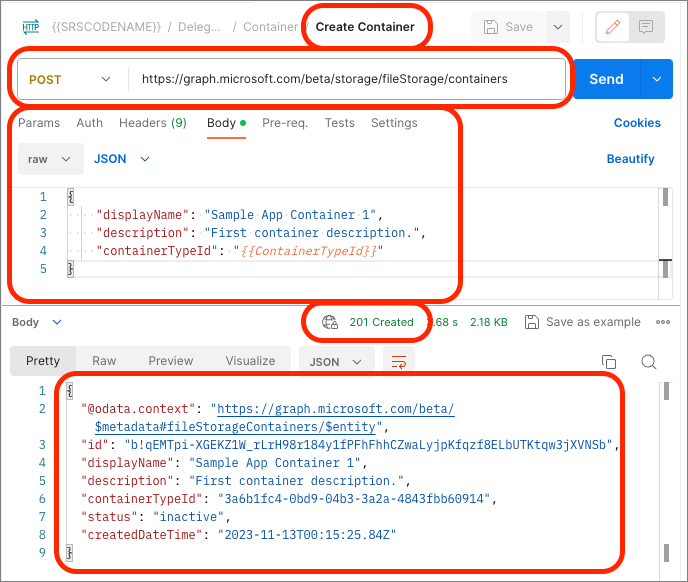This screenshot has height=582, width=688.
Task: Select the request Body tab
Action: click(x=226, y=123)
